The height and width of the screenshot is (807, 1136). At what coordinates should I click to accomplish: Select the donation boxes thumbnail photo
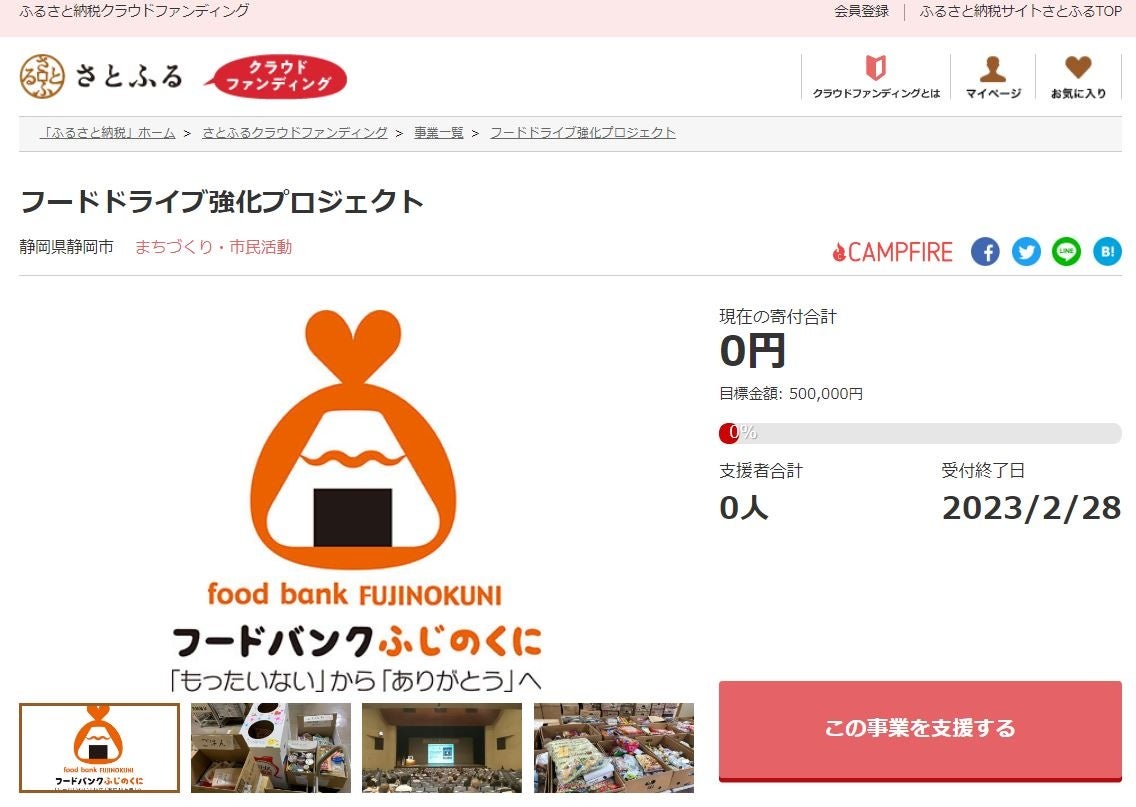[x=271, y=748]
